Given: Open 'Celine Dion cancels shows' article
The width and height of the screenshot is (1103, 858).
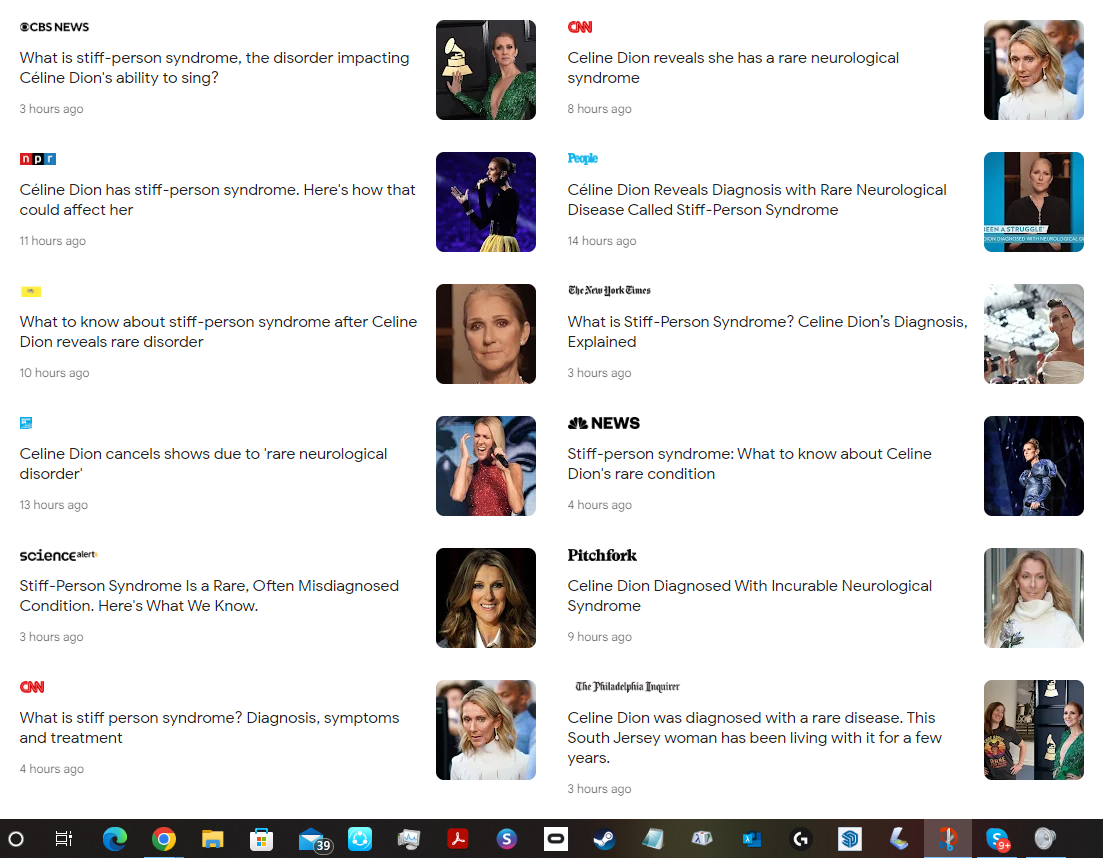Looking at the screenshot, I should (203, 463).
